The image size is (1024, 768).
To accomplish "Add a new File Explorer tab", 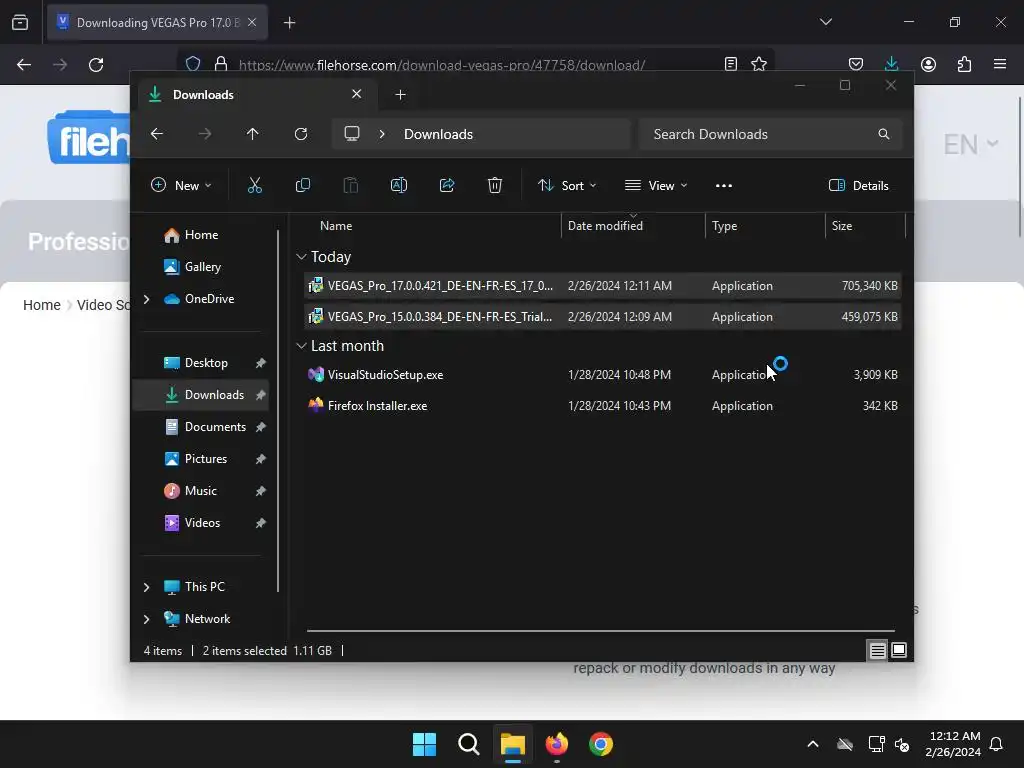I will pos(400,95).
